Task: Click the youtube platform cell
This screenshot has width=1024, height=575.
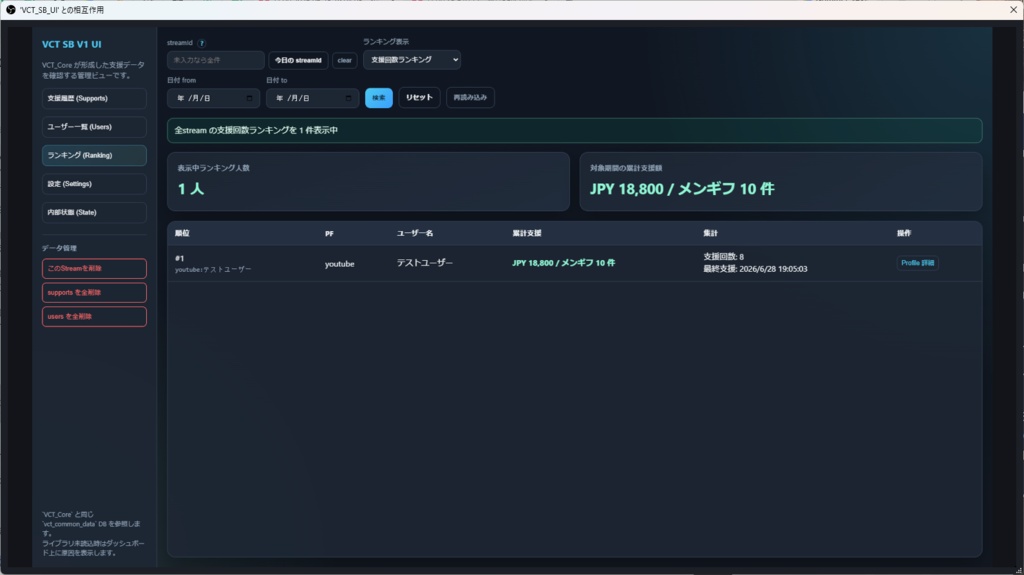Action: coord(340,264)
